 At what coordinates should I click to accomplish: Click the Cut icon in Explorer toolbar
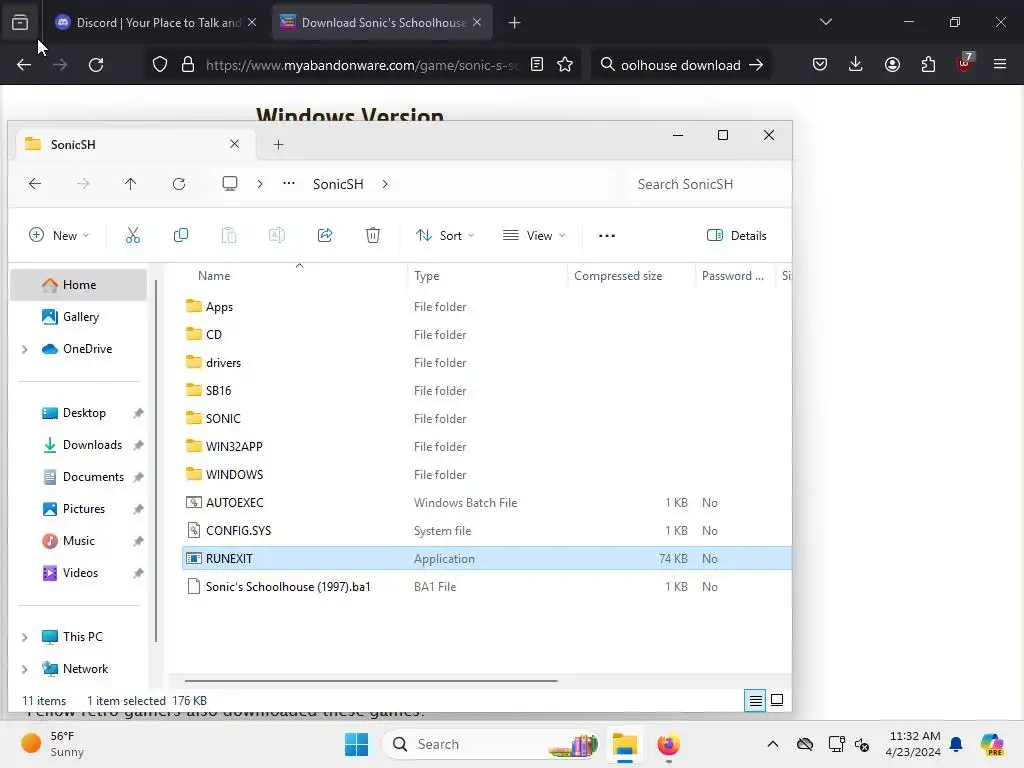point(133,235)
